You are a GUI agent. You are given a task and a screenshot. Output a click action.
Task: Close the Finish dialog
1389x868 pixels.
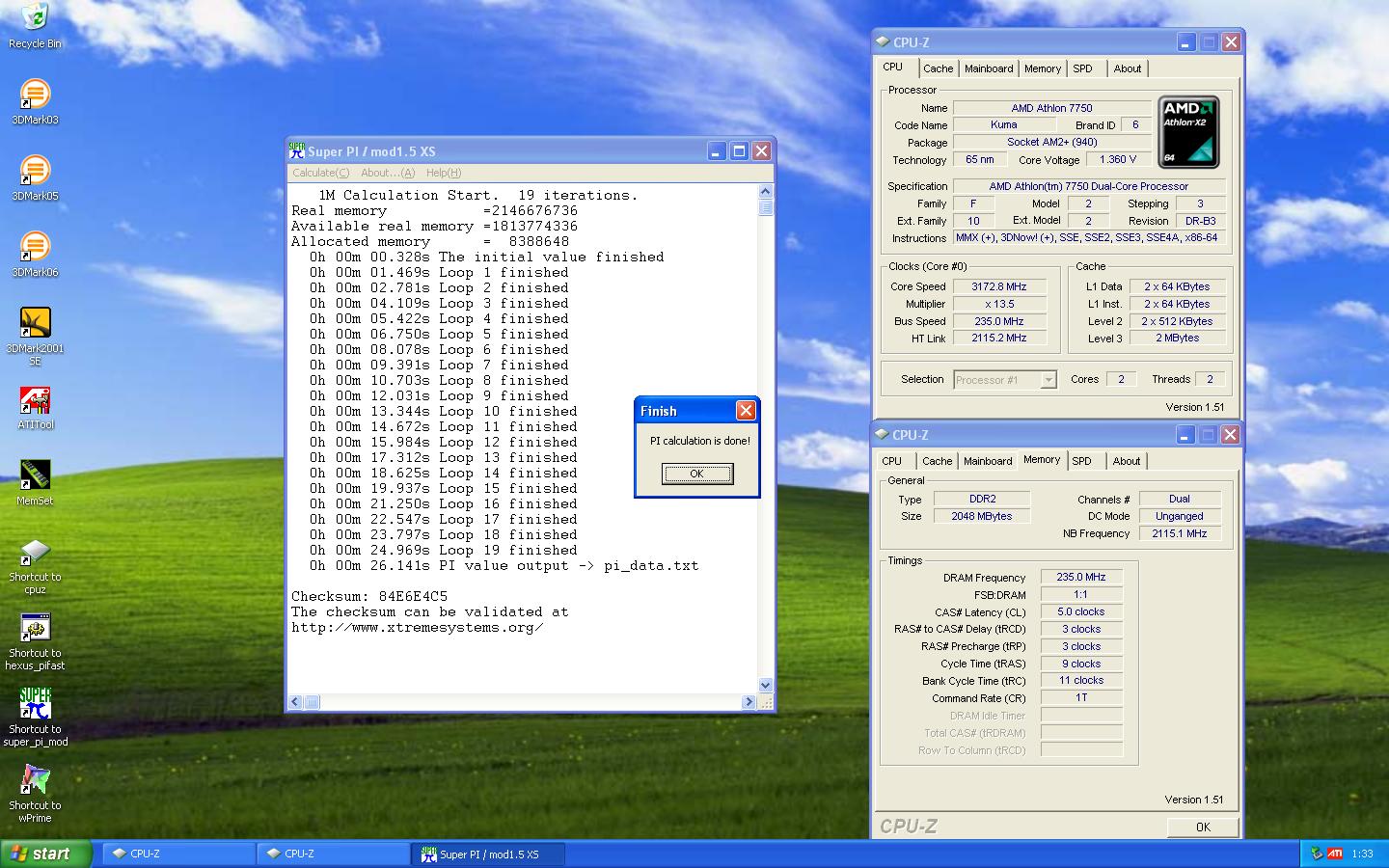746,411
